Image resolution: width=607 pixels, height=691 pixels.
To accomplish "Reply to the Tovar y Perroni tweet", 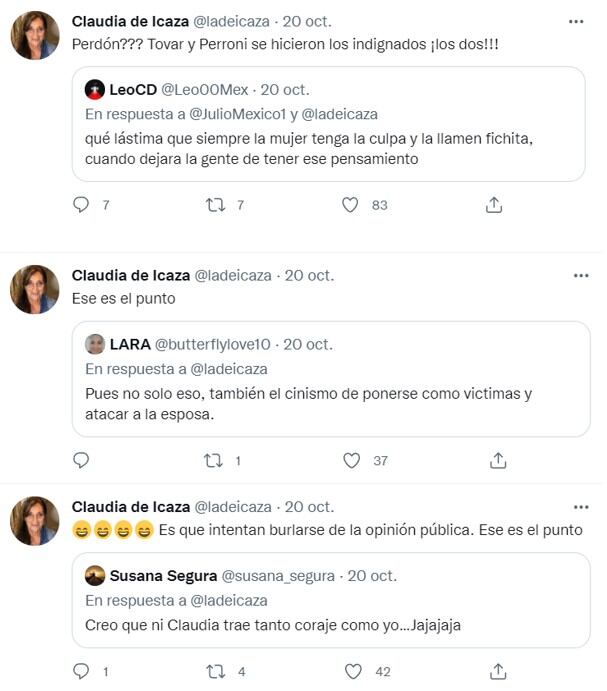I will (x=82, y=205).
